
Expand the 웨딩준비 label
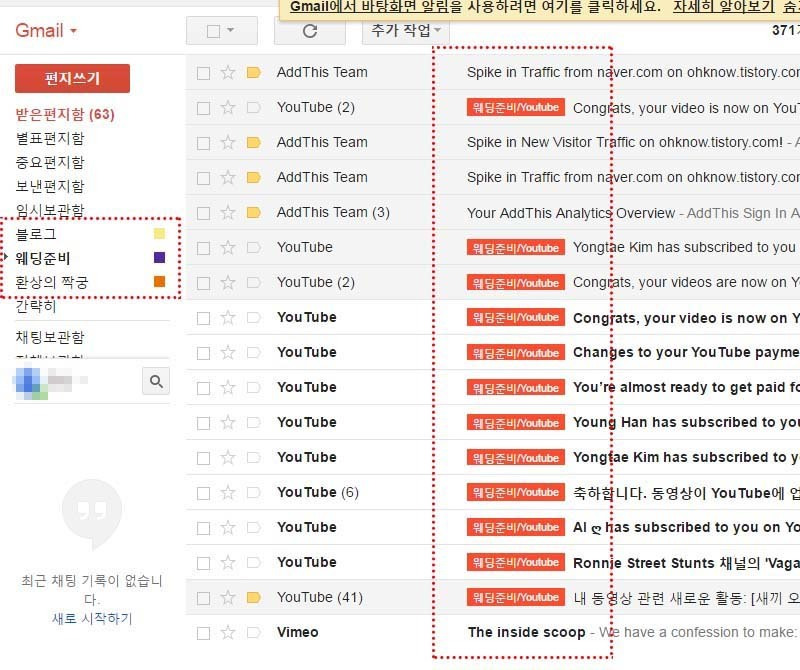click(x=6, y=257)
